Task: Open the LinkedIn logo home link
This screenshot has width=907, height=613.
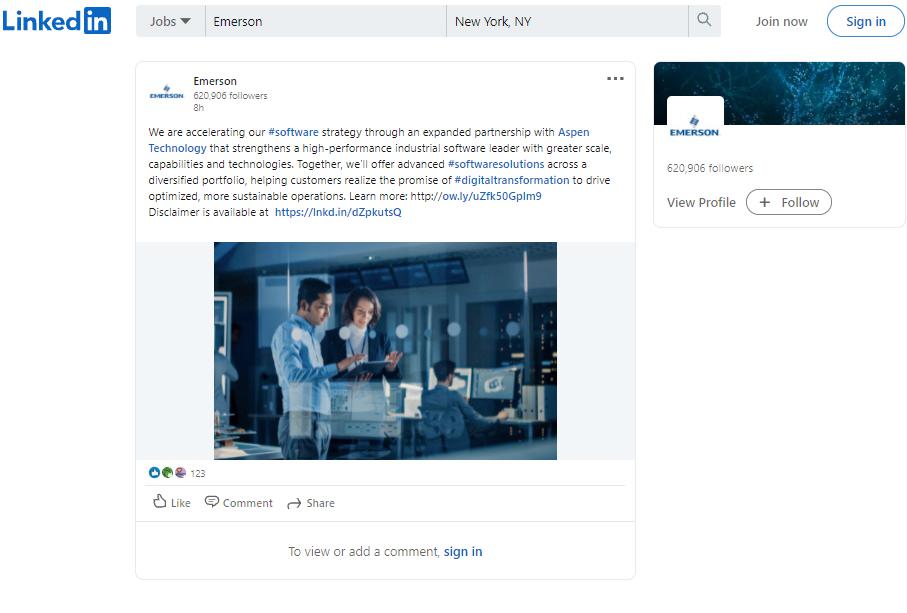Action: [x=57, y=21]
